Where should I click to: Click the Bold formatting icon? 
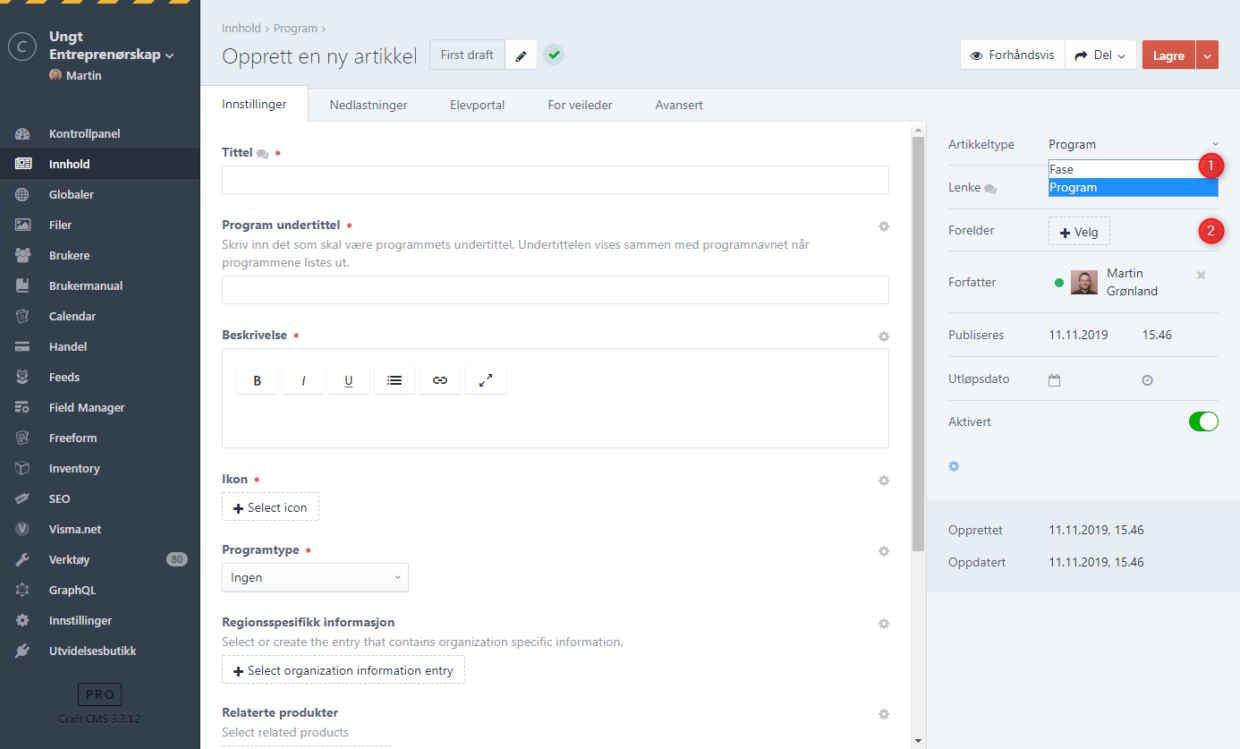(257, 380)
